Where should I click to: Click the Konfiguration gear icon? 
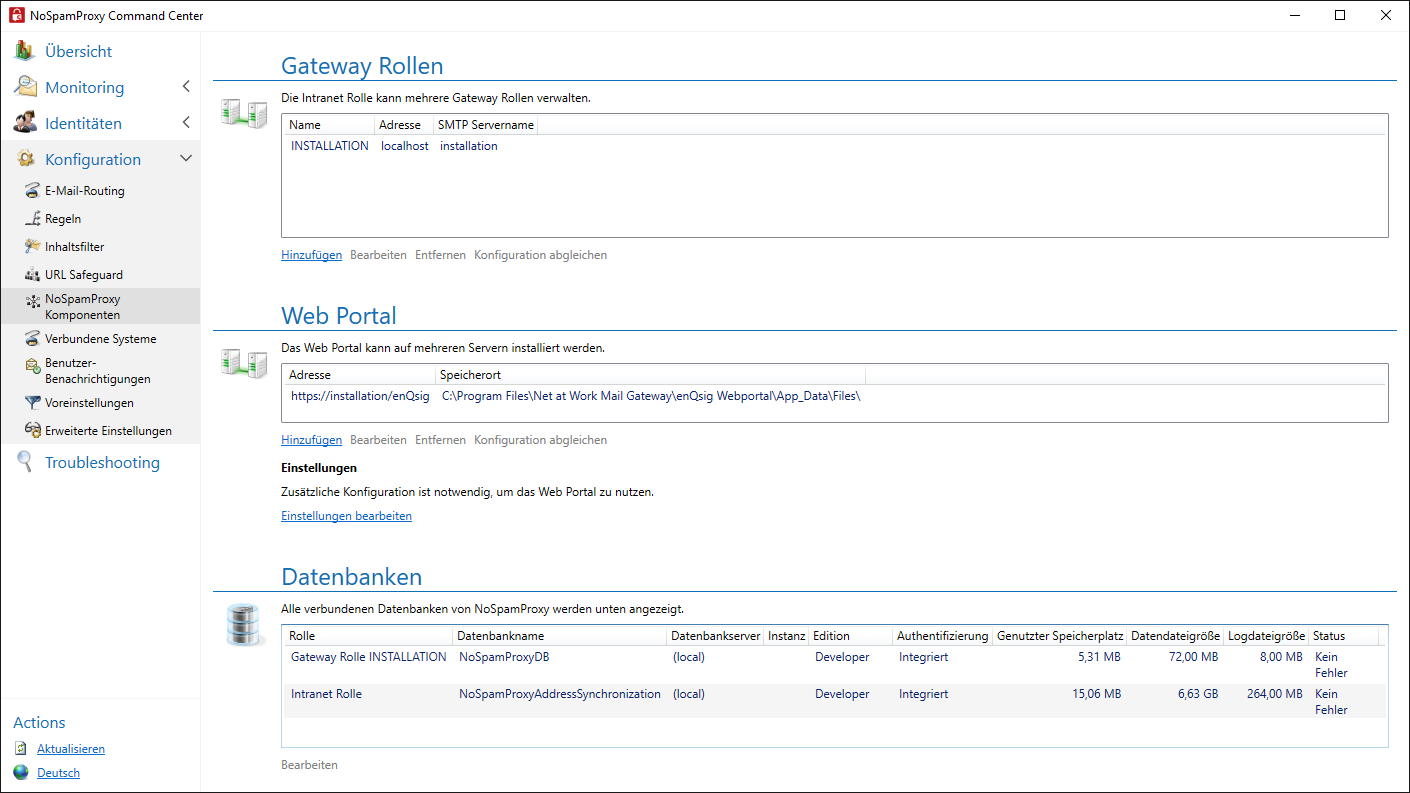click(x=25, y=159)
